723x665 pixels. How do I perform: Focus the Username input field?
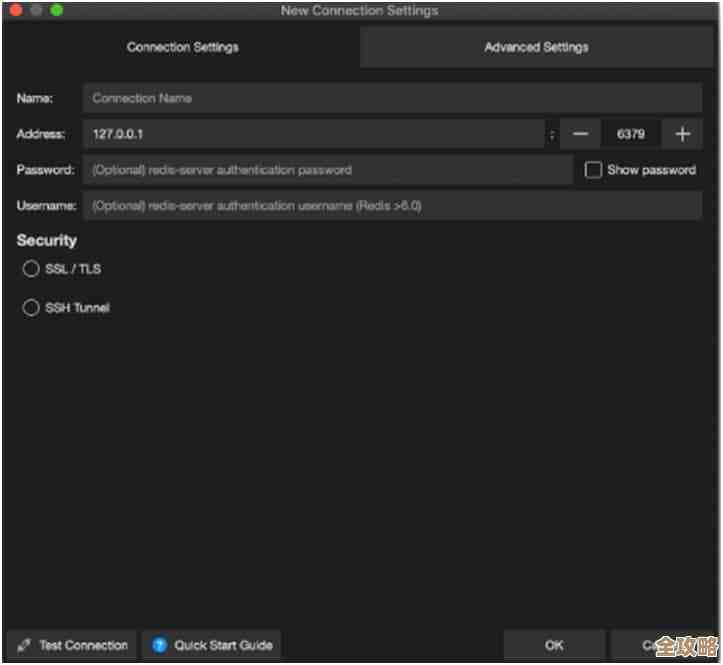click(x=392, y=206)
